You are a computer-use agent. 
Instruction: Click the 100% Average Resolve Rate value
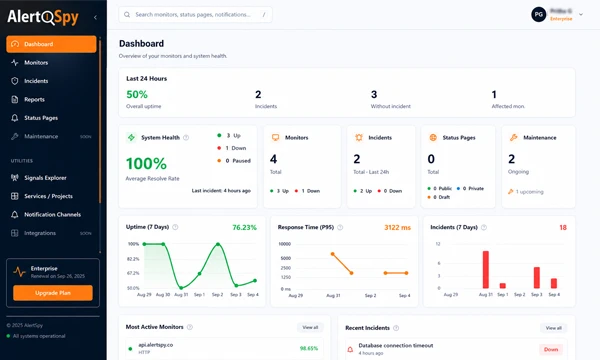pyautogui.click(x=146, y=164)
